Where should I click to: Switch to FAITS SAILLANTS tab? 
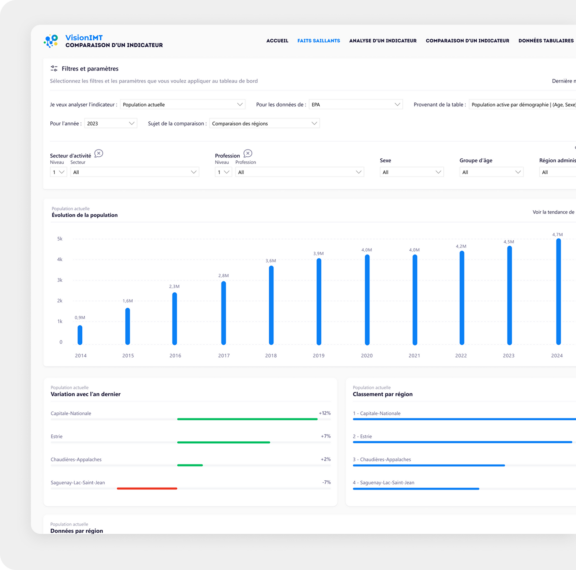point(318,41)
